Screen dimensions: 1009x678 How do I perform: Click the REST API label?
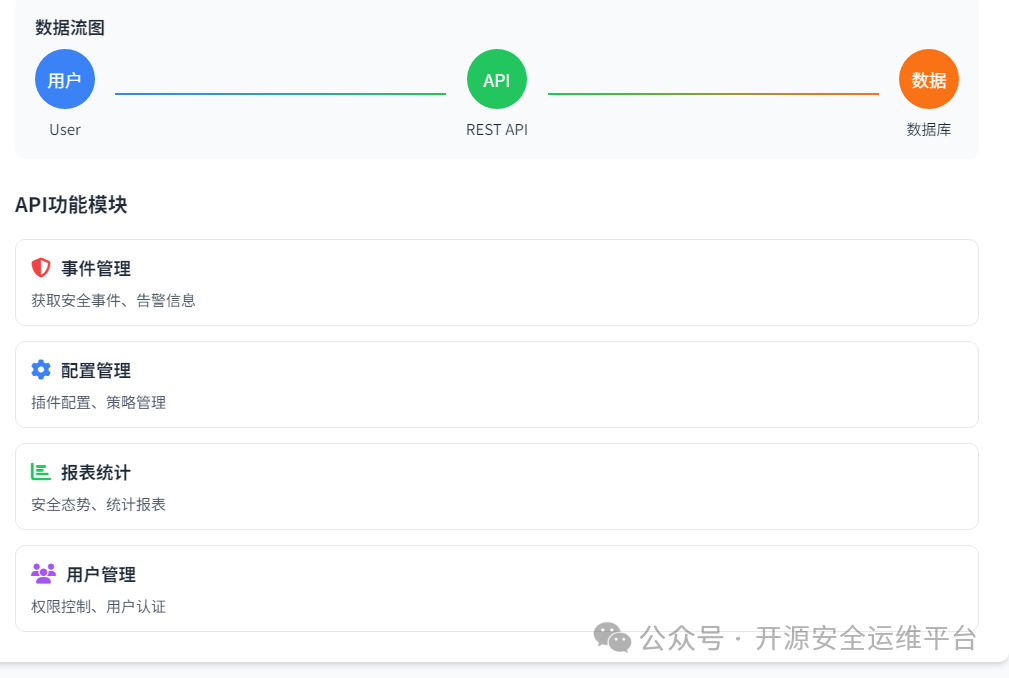[497, 130]
